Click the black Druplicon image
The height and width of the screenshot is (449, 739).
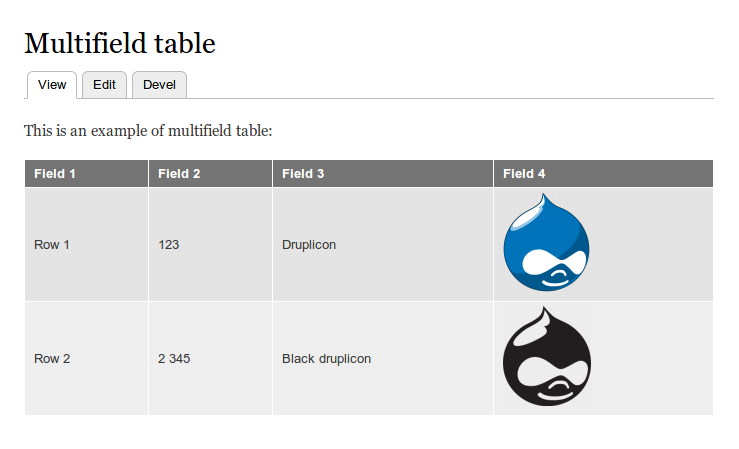[x=547, y=356]
